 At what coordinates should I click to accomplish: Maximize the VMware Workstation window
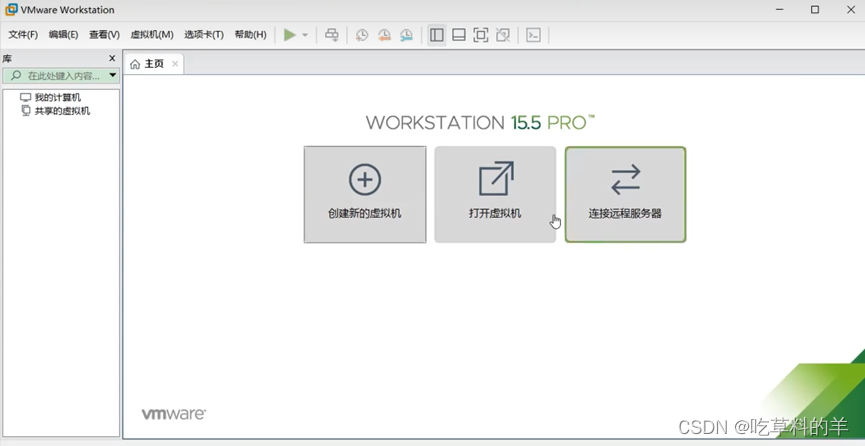(x=815, y=10)
